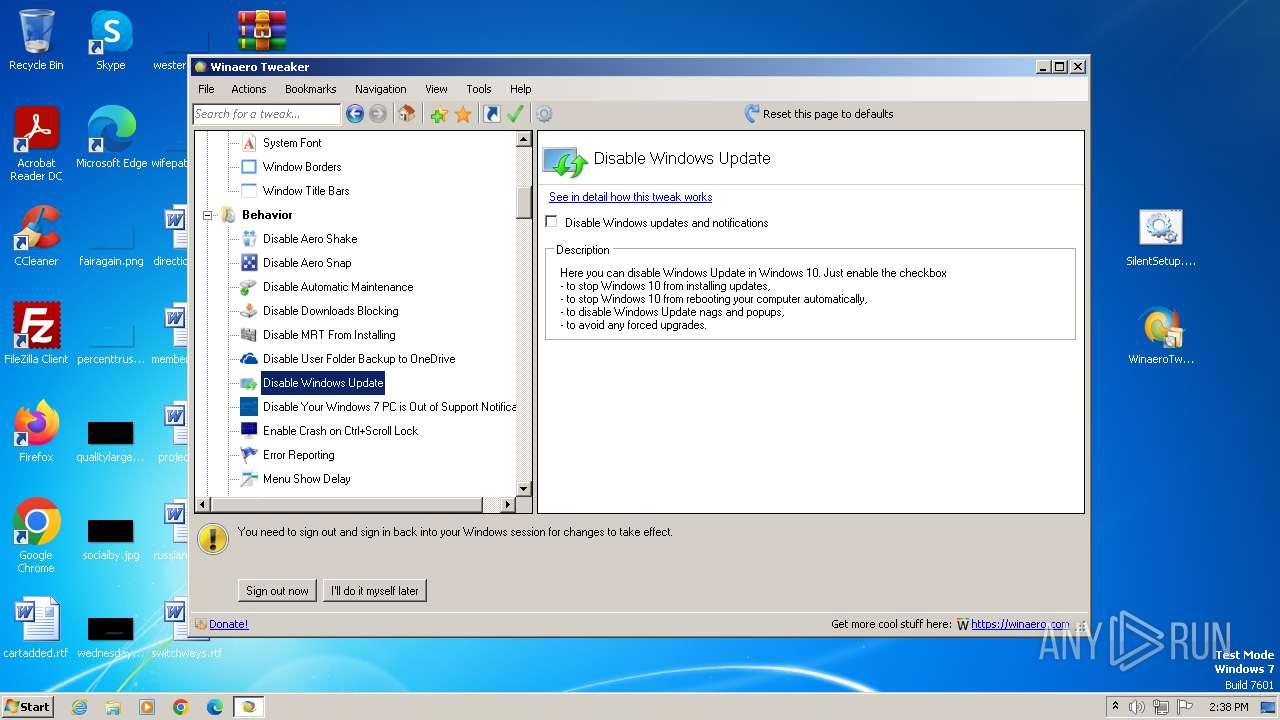Image resolution: width=1280 pixels, height=720 pixels.
Task: Click the OneDrive cloud tree icon
Action: (x=249, y=359)
